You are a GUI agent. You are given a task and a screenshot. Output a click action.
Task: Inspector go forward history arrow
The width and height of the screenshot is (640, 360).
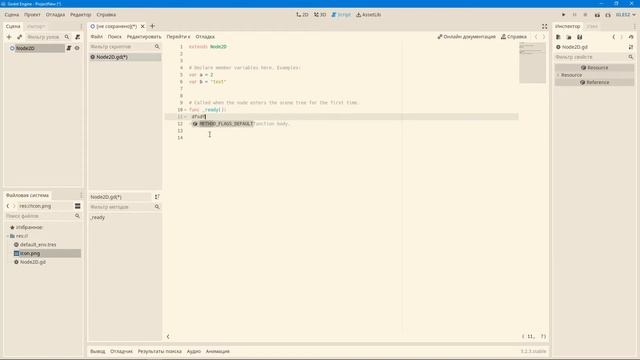pos(622,37)
